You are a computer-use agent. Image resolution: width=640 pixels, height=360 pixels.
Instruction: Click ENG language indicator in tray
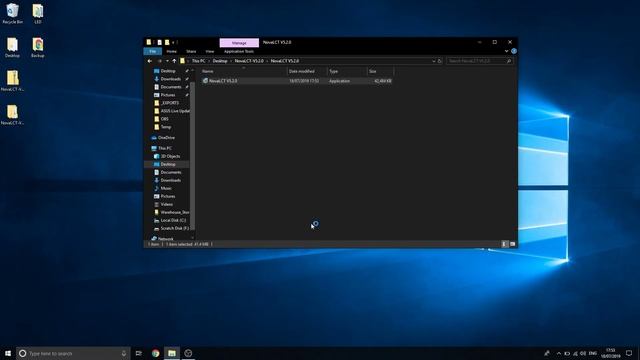click(x=593, y=353)
